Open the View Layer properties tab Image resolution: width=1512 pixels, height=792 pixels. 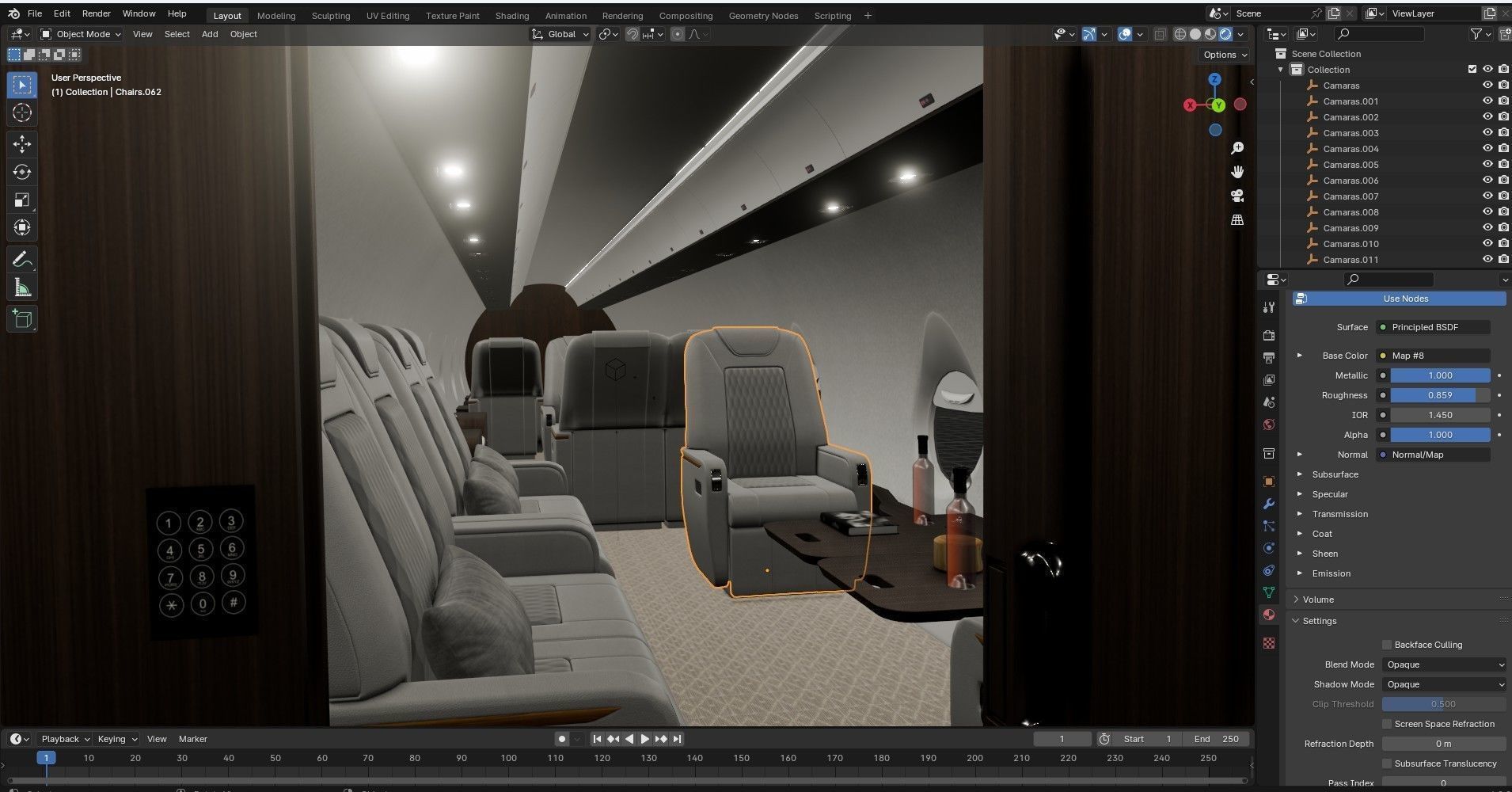pos(1269,380)
